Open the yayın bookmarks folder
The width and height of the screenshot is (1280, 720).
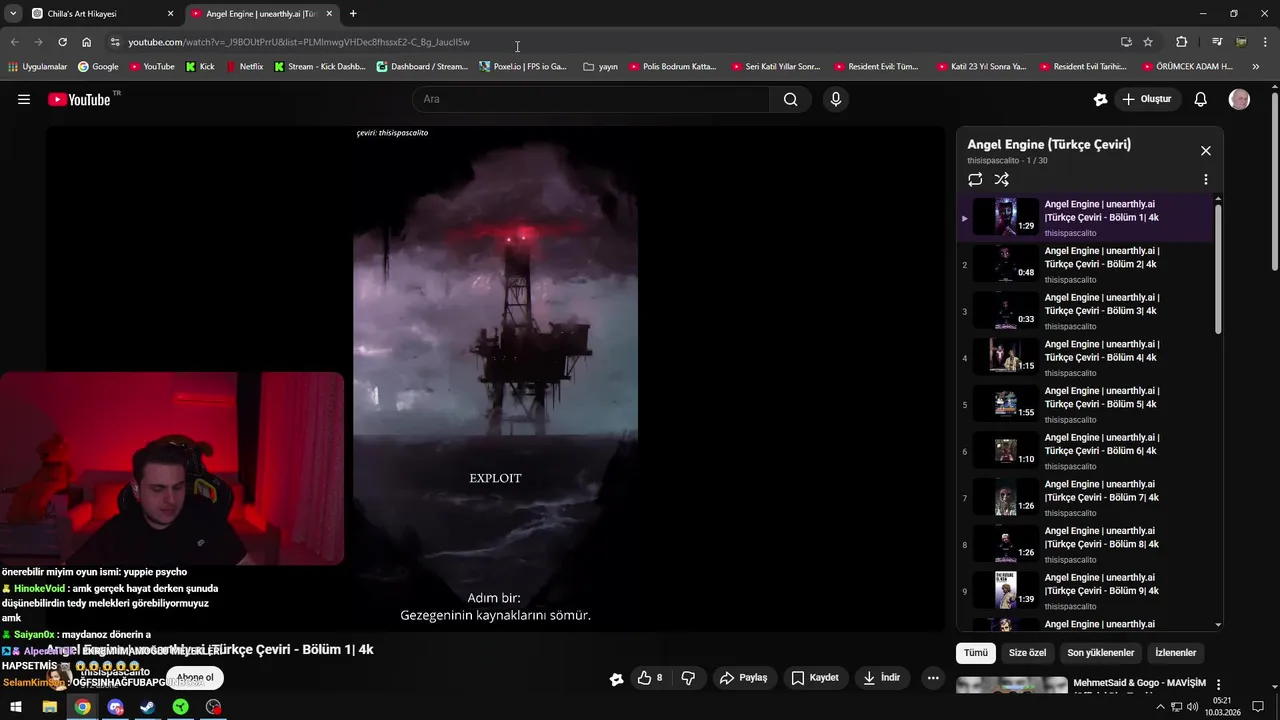(x=600, y=67)
